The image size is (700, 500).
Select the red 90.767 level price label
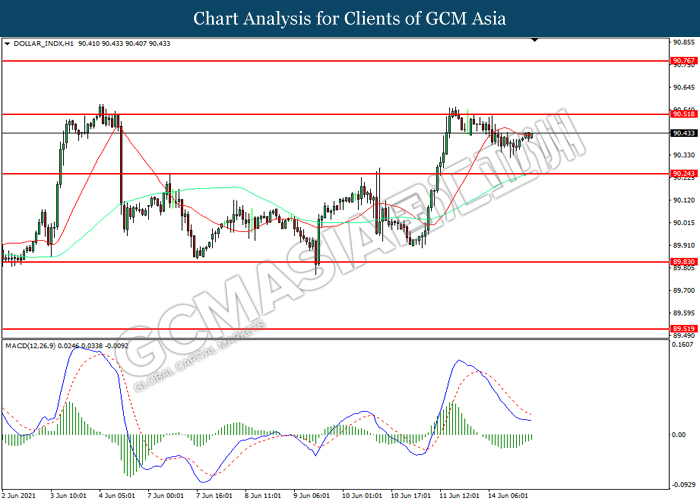tap(684, 61)
